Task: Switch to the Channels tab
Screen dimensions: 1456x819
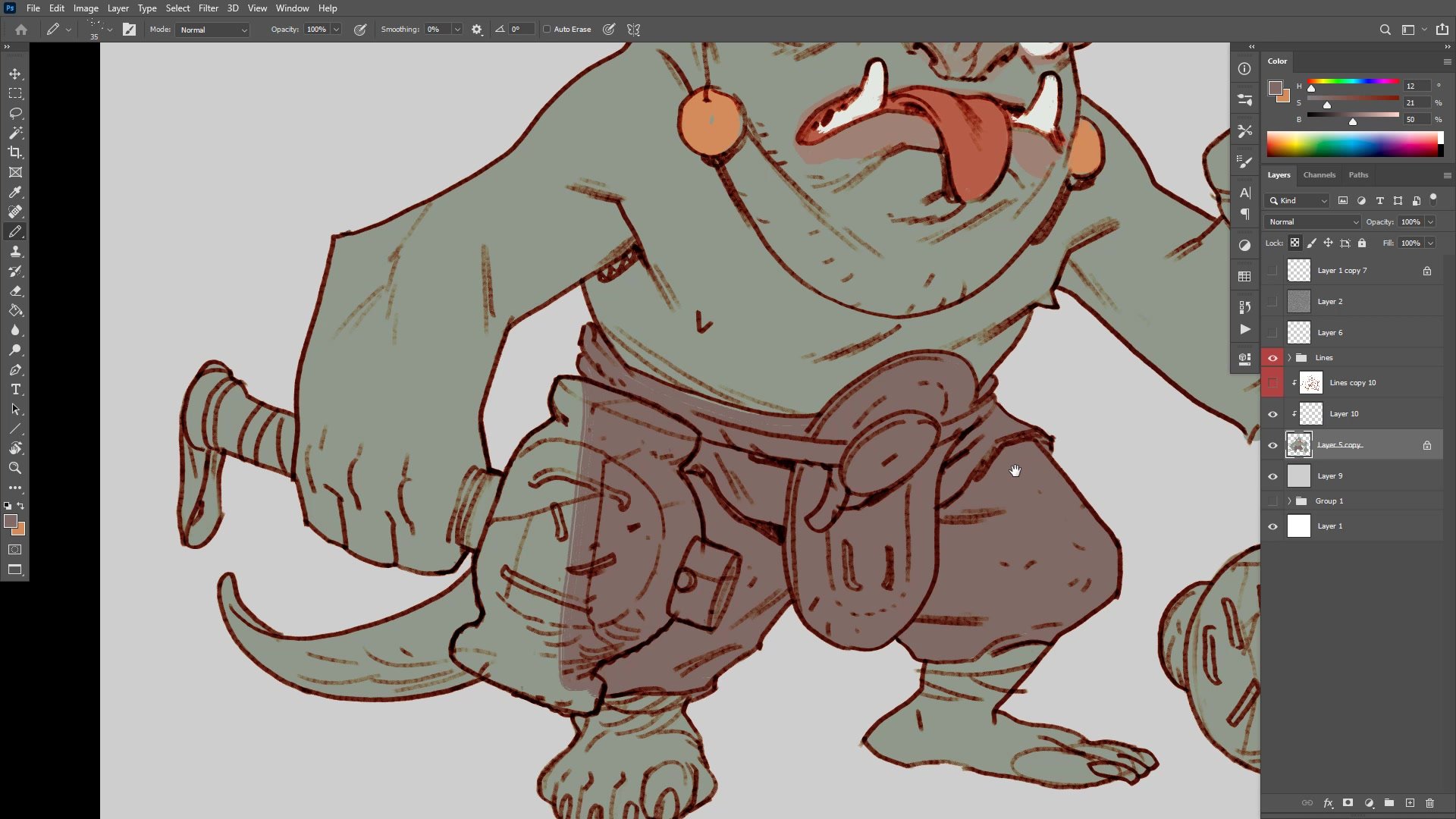Action: pos(1319,175)
